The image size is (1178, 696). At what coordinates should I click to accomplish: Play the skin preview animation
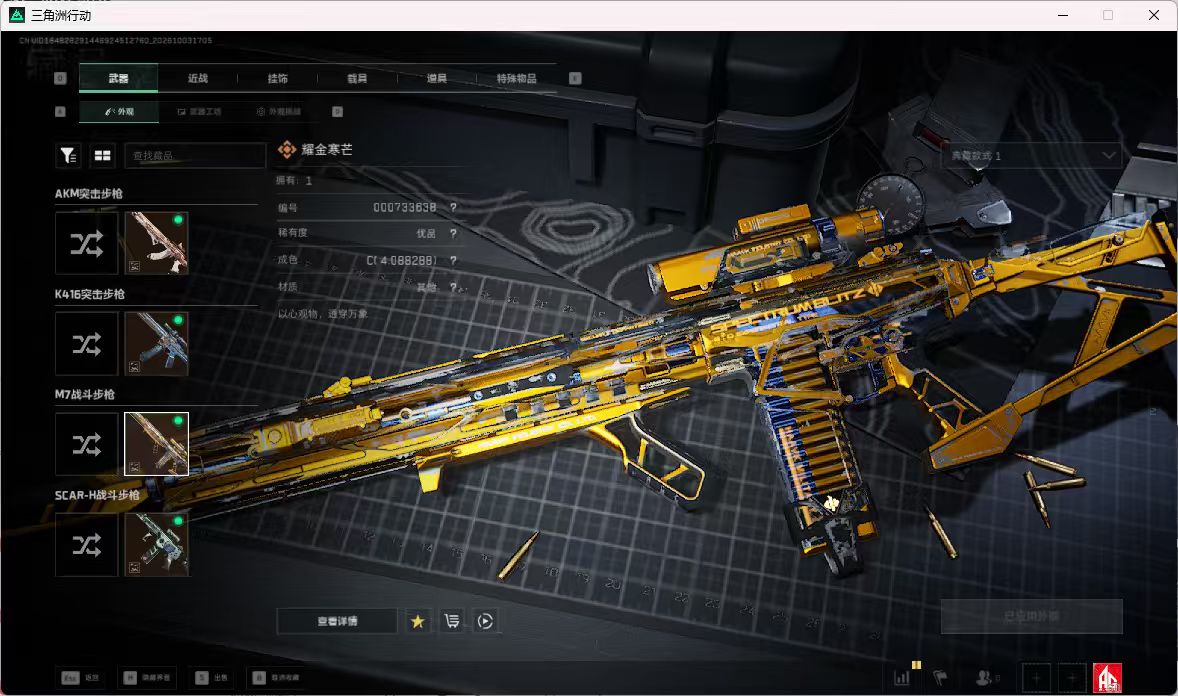click(x=485, y=621)
